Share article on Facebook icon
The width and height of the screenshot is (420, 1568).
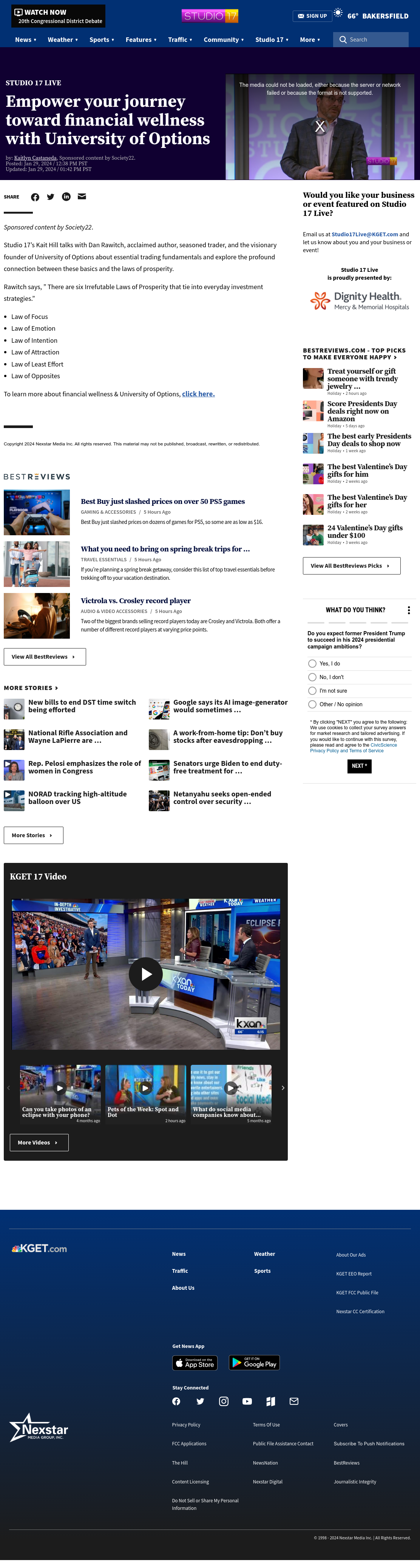pos(35,197)
